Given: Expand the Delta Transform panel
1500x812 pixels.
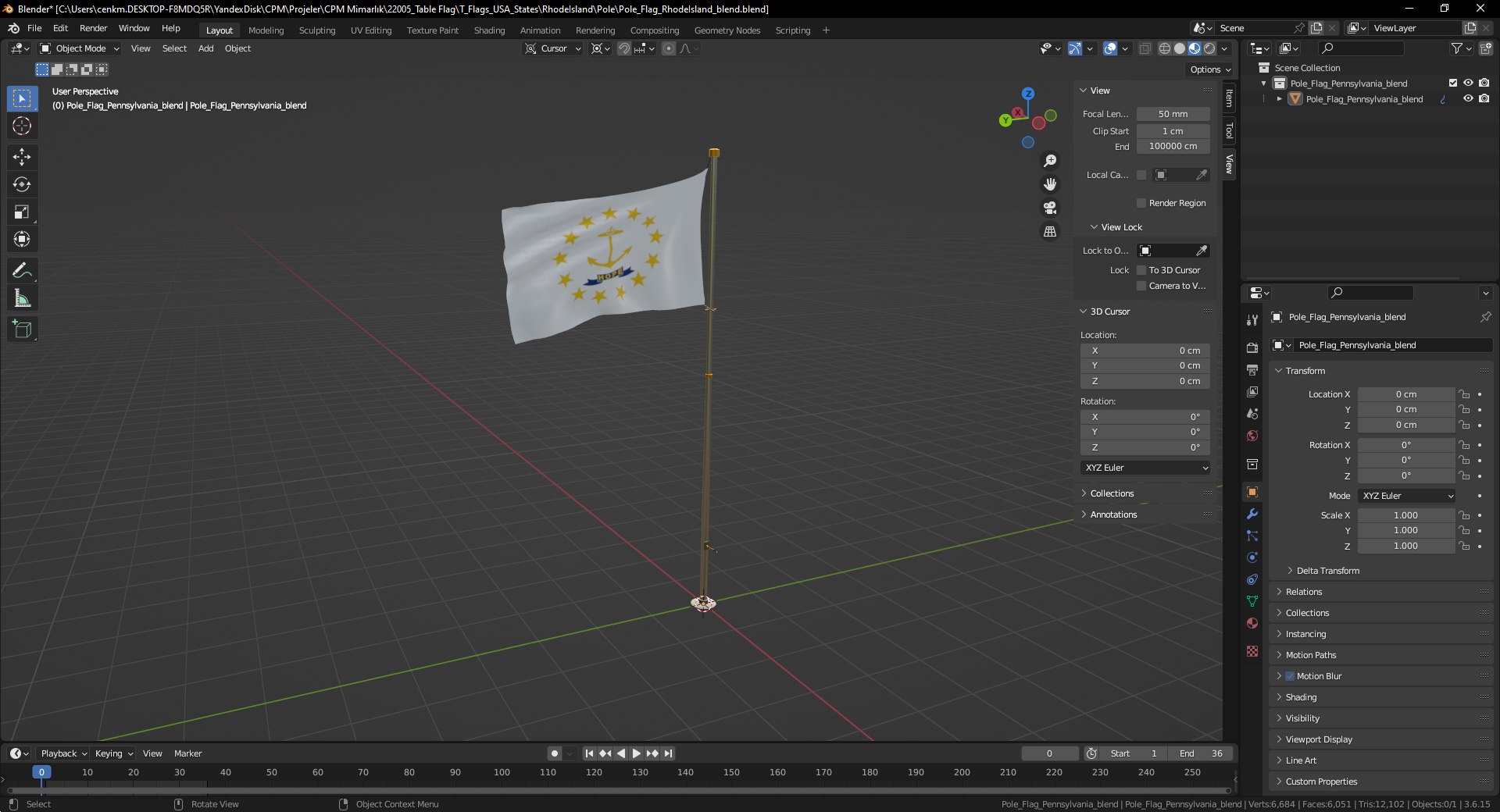Looking at the screenshot, I should [x=1327, y=571].
